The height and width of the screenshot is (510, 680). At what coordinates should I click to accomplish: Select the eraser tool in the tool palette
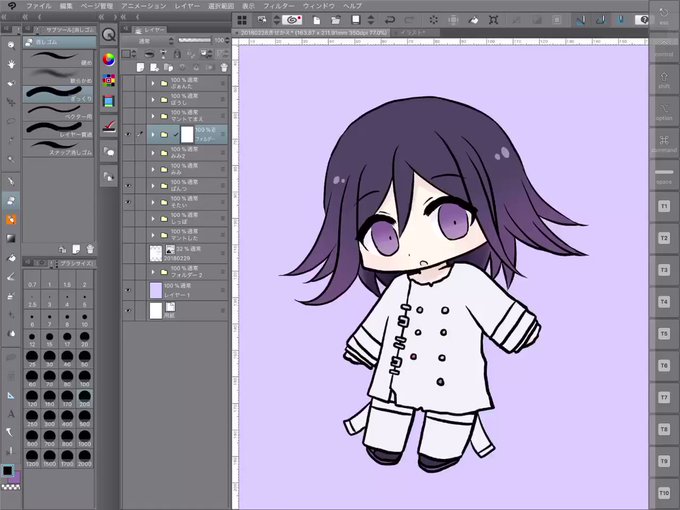pos(11,200)
